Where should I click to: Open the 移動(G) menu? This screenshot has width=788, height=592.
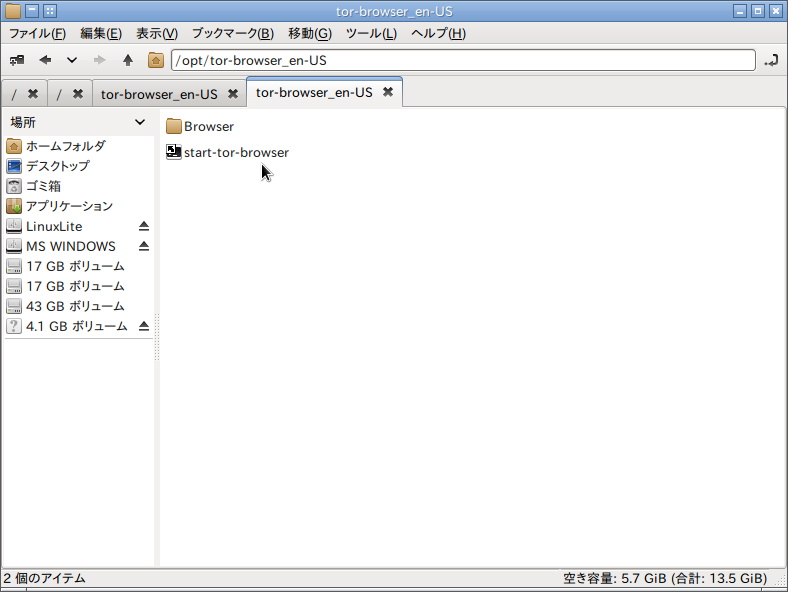[x=310, y=34]
